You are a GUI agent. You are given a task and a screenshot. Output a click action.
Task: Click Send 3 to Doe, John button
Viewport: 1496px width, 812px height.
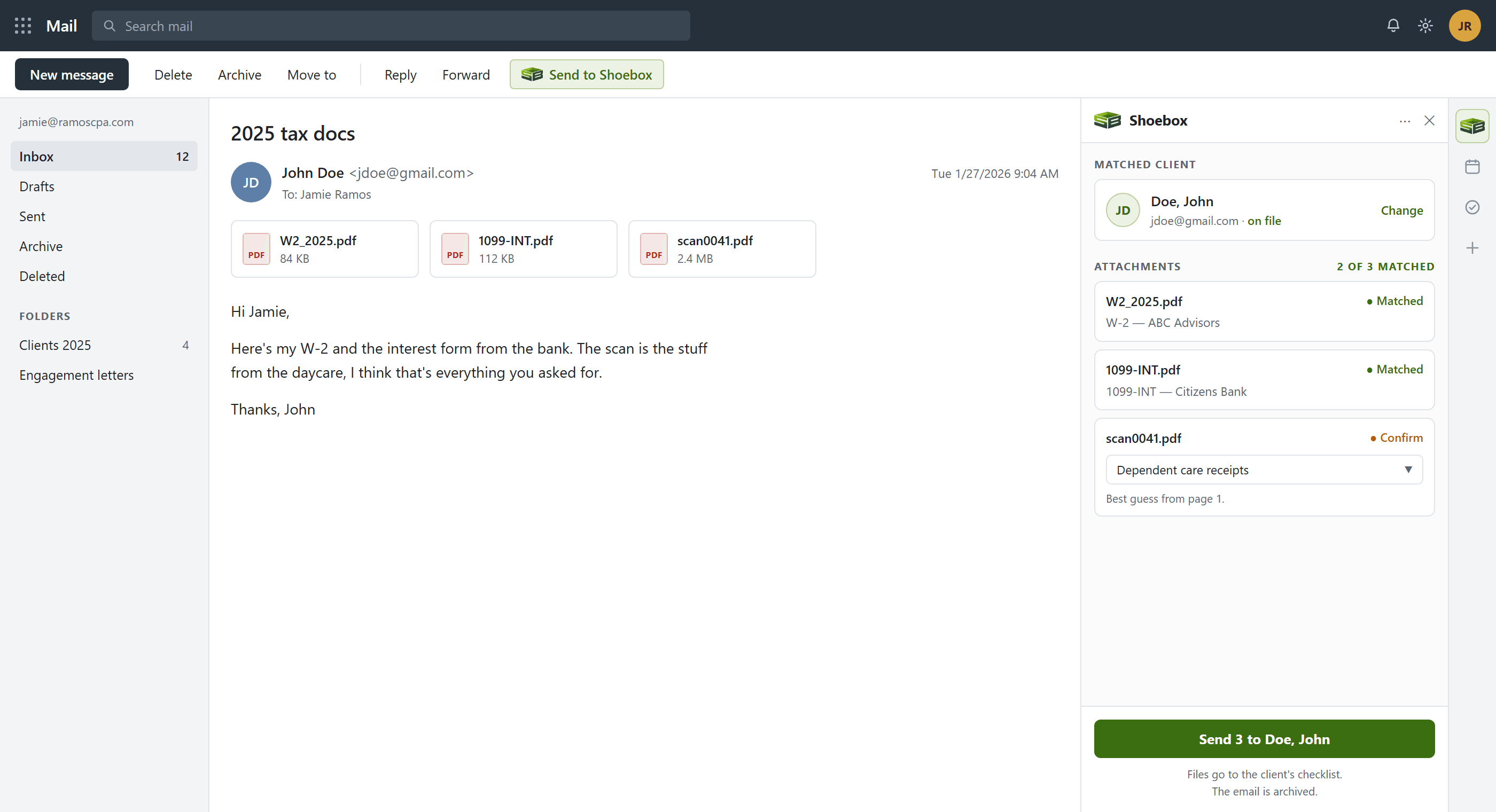coord(1264,738)
